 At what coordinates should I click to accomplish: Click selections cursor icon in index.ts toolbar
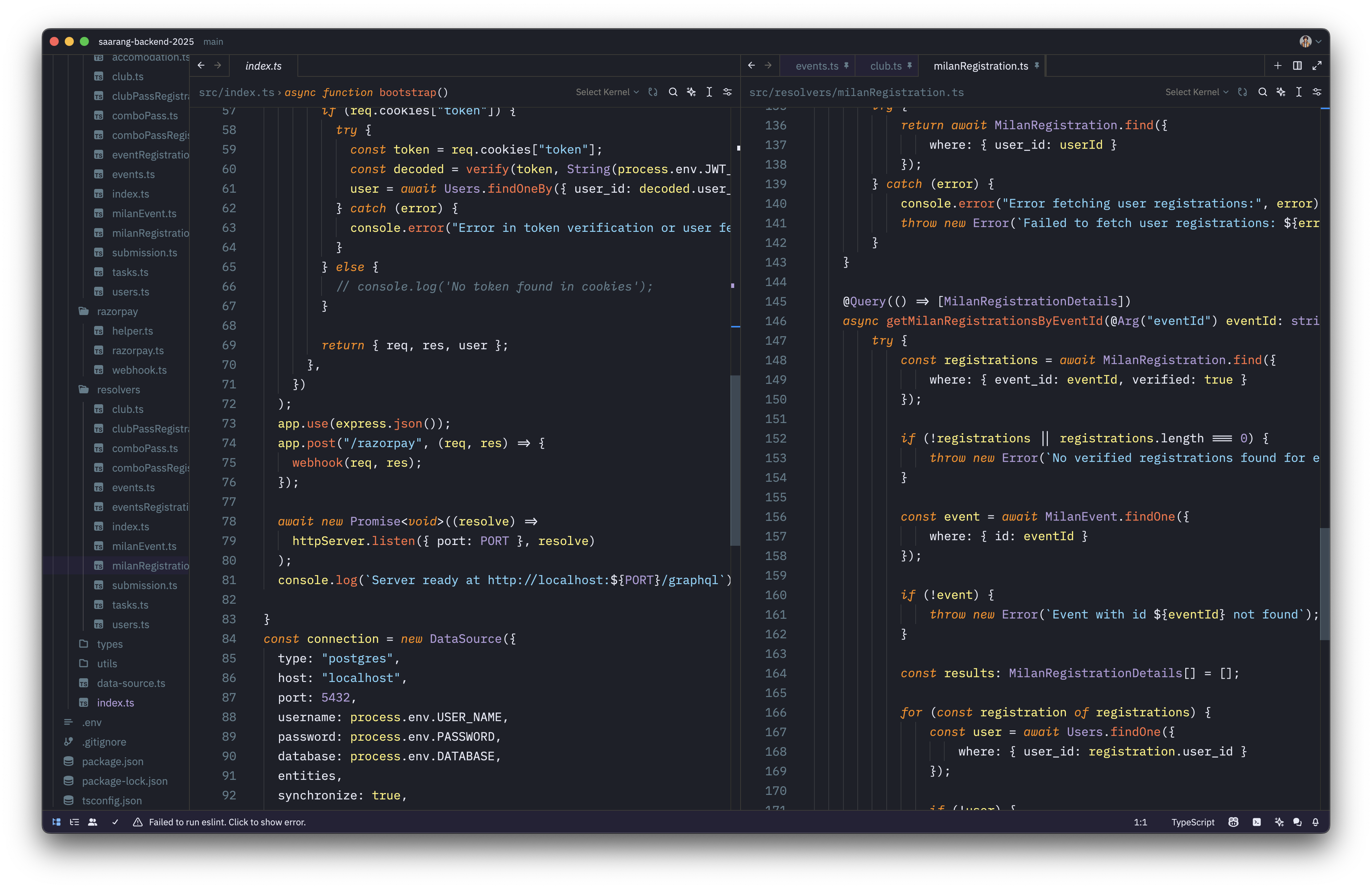point(709,92)
